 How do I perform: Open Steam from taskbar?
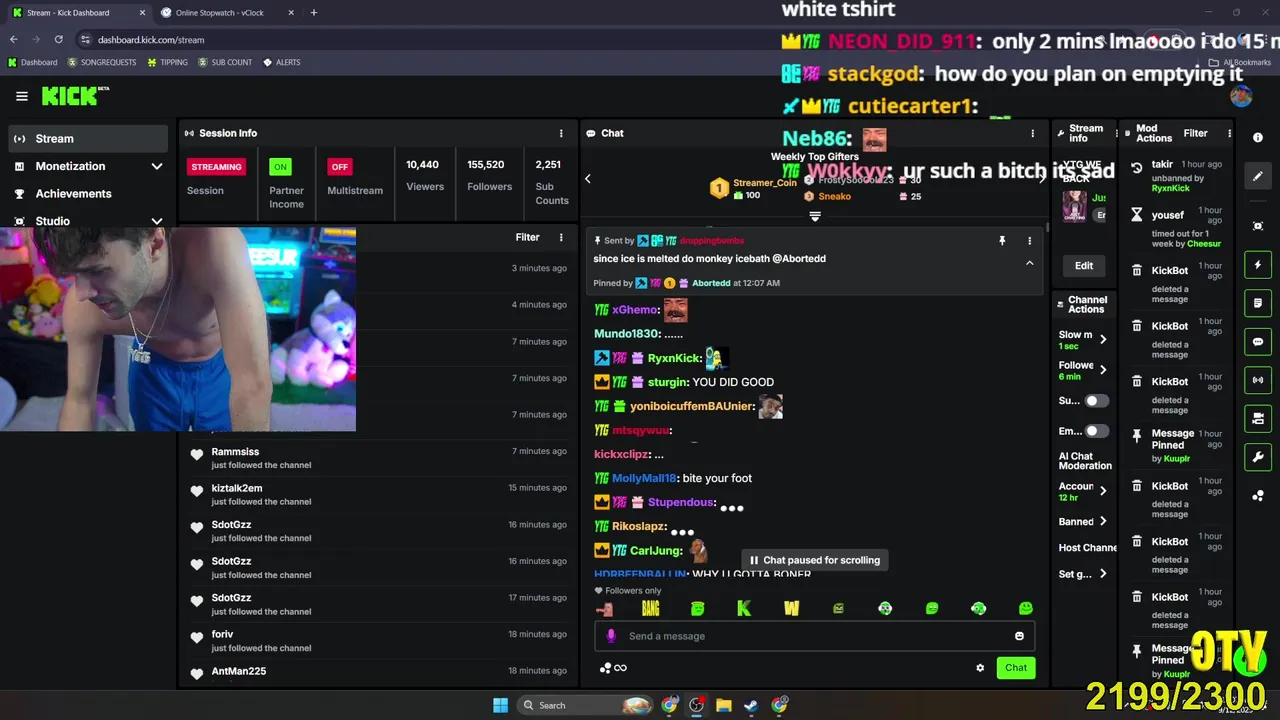tap(751, 705)
